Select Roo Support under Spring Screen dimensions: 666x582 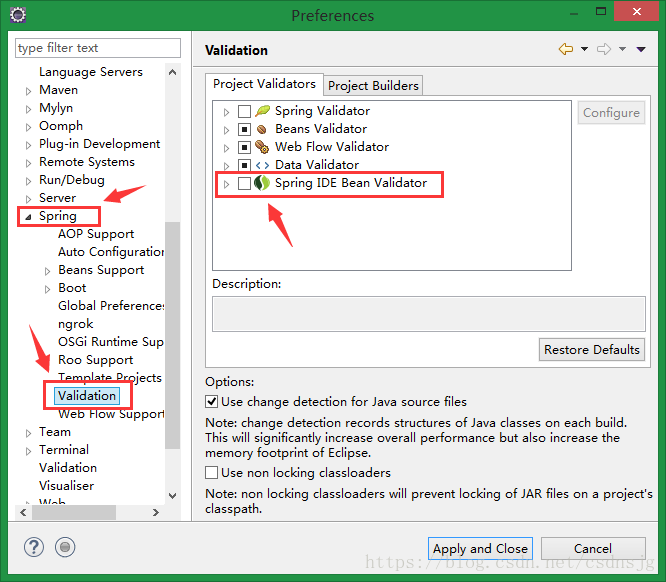pyautogui.click(x=96, y=360)
